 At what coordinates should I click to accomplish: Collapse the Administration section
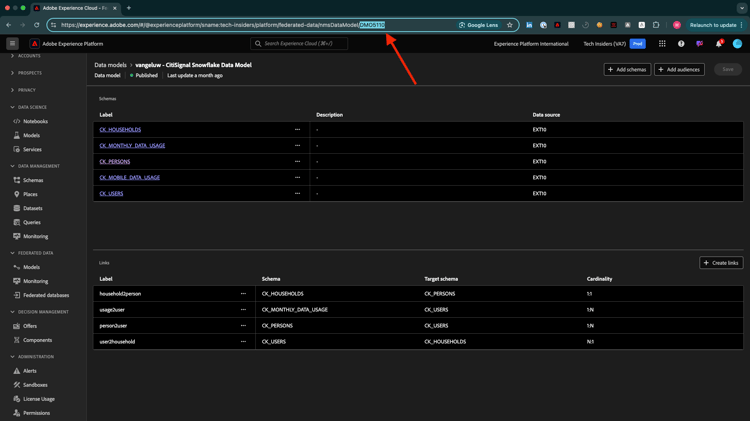coord(32,357)
